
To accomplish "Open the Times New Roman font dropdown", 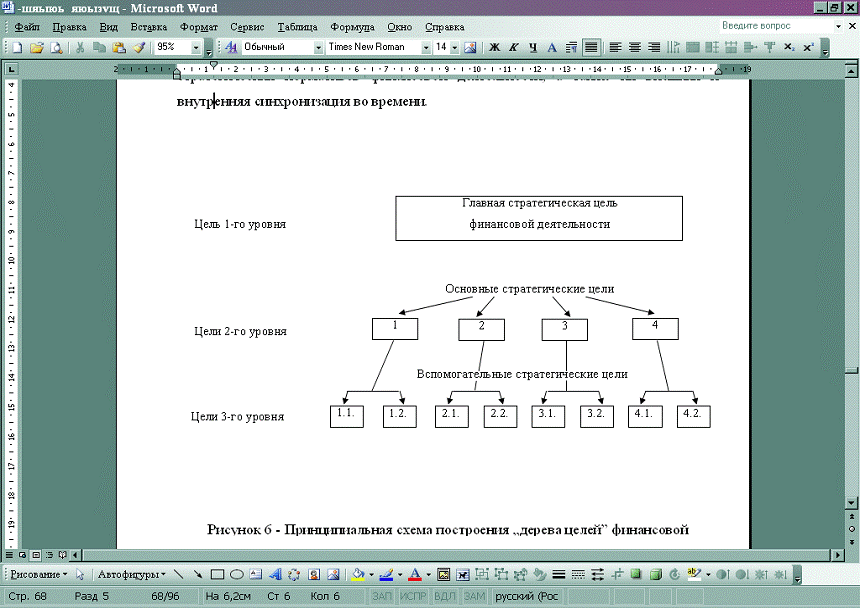I will point(425,47).
